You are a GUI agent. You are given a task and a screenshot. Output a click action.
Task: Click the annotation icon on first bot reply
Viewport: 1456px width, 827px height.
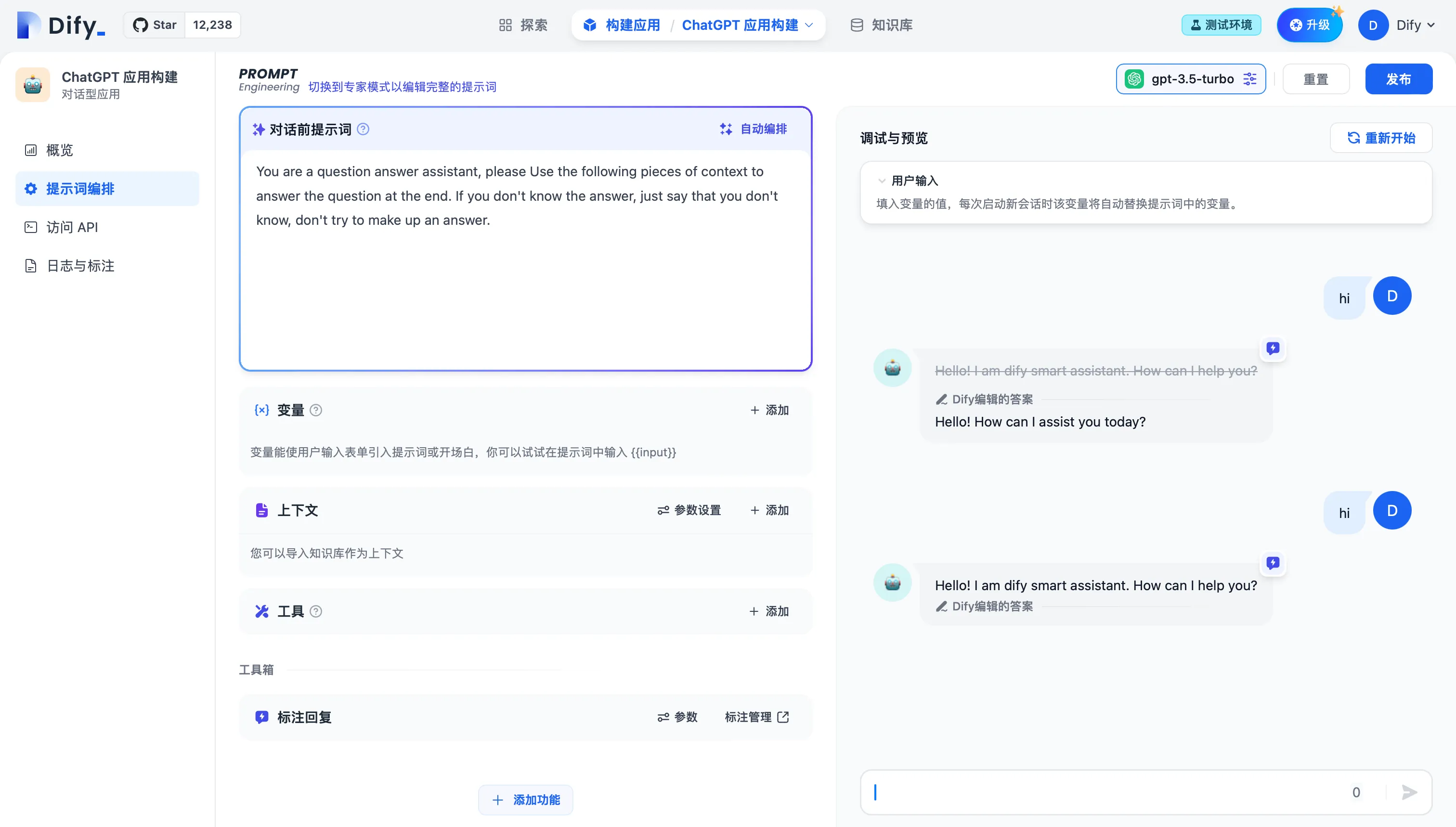point(1273,348)
